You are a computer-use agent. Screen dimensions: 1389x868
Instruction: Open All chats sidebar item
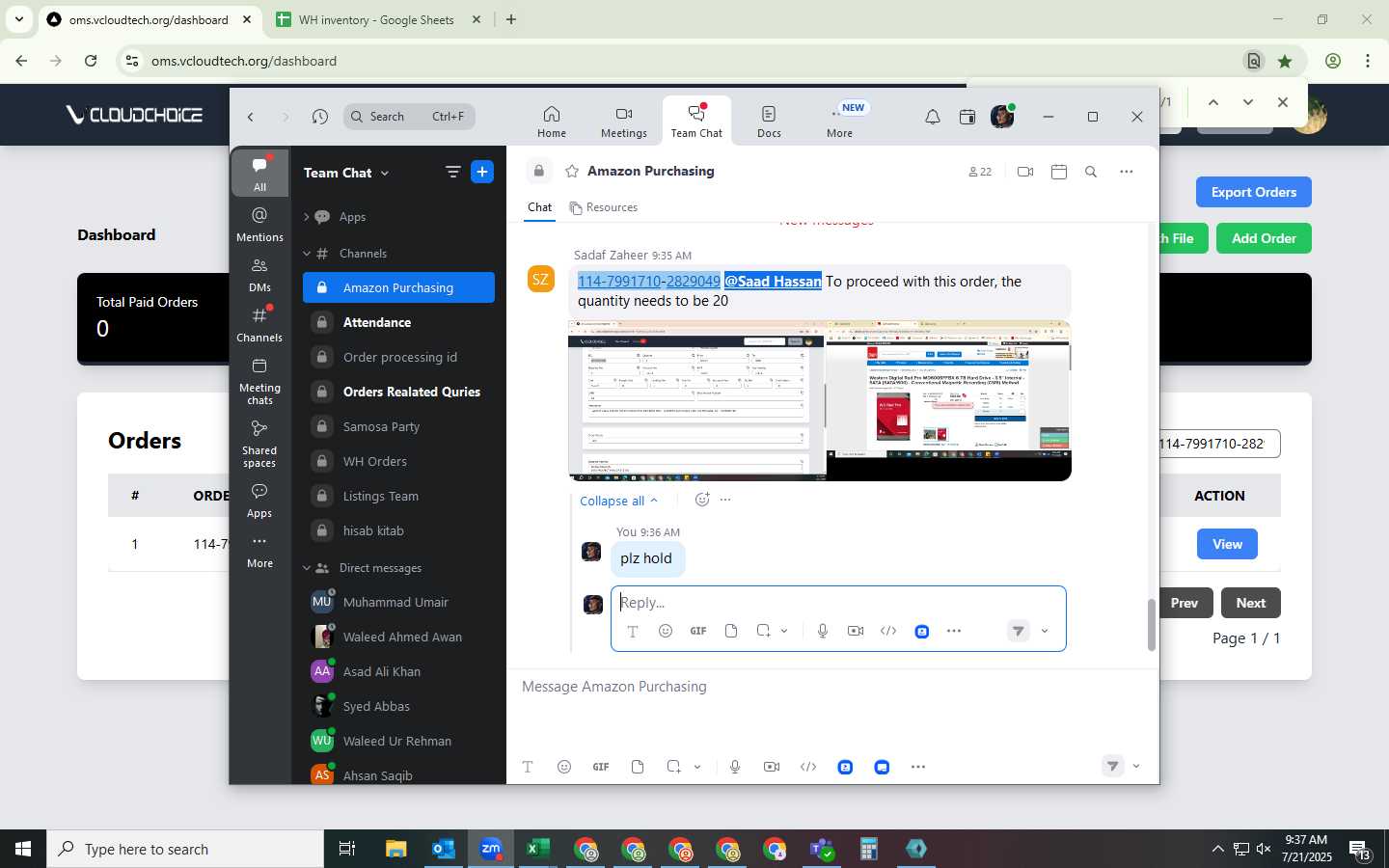pos(259,174)
